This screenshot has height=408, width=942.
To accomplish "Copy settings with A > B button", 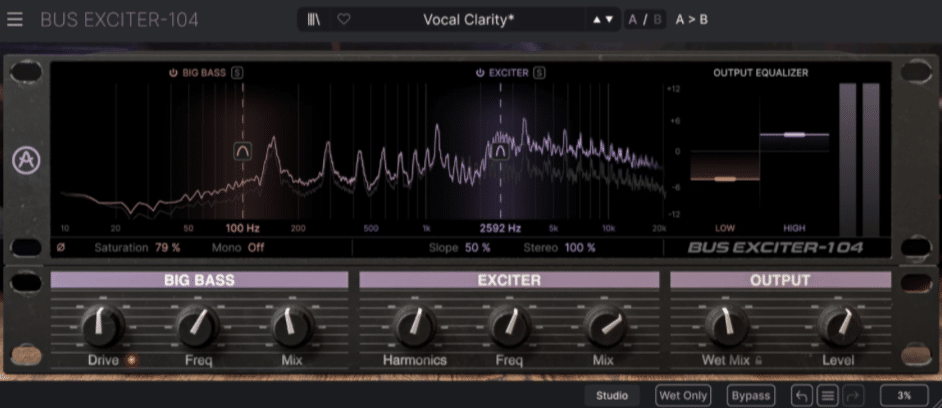I will coord(691,19).
